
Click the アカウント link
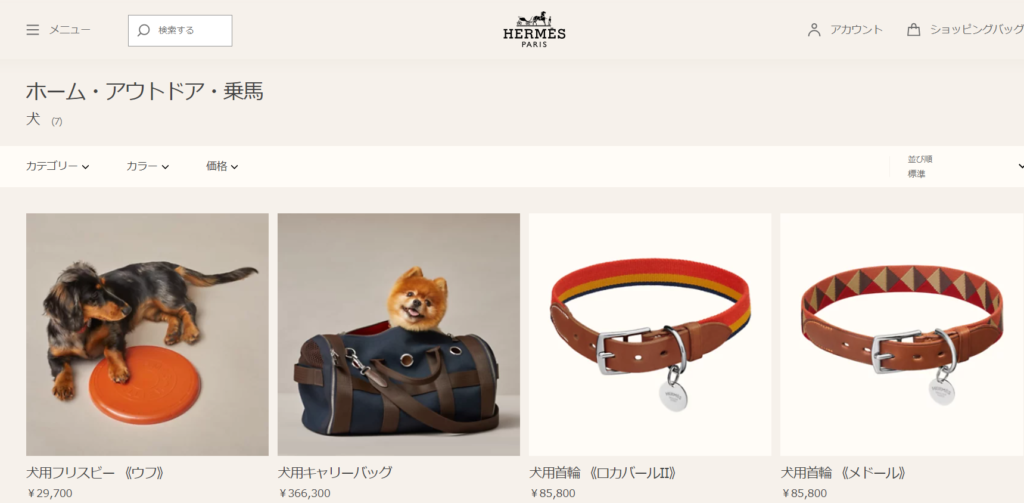coord(856,30)
